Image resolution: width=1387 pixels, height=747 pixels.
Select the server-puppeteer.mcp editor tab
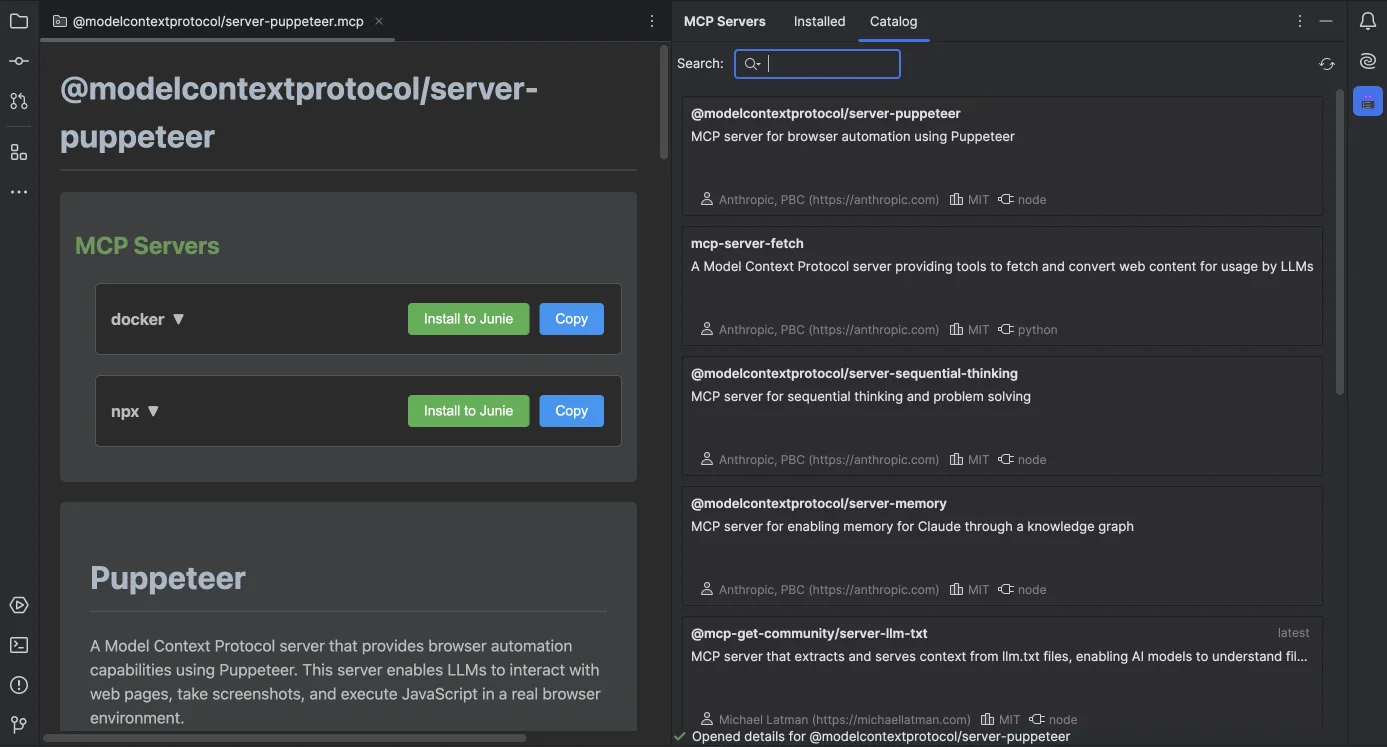click(x=218, y=21)
